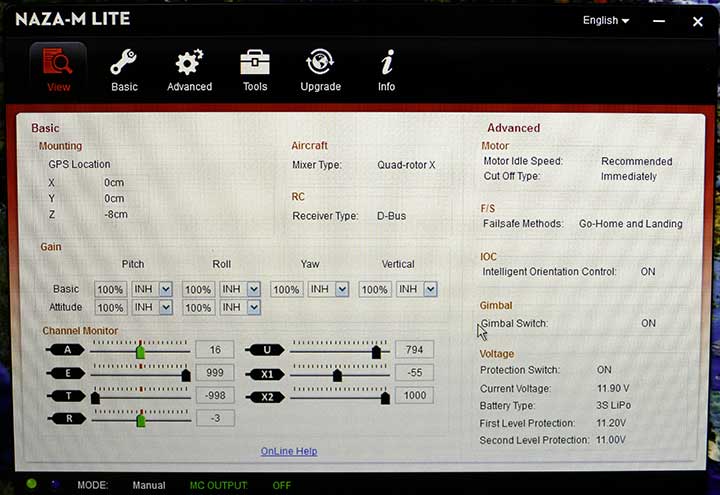This screenshot has height=495, width=720.
Task: Click channel T slider thumb
Action: click(x=95, y=398)
